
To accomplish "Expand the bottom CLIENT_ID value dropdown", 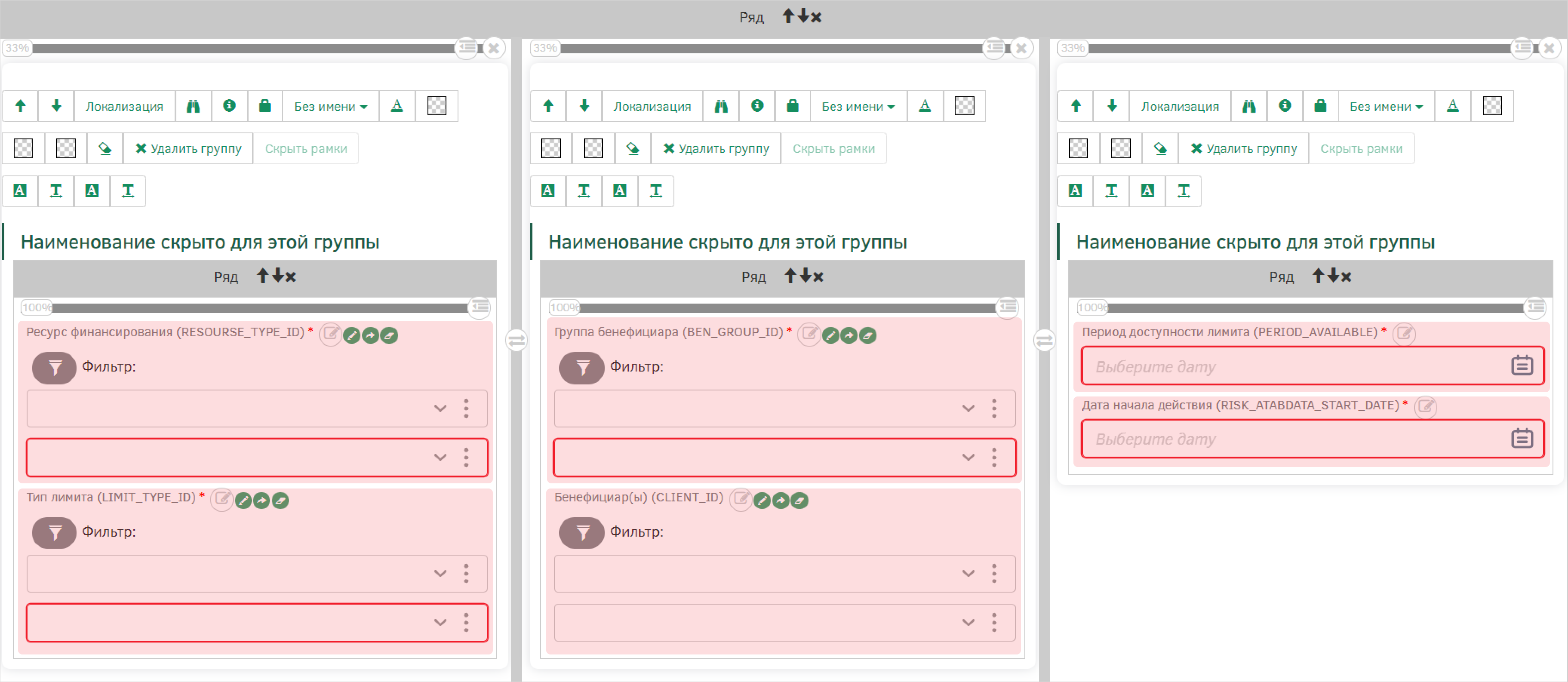I will (968, 622).
